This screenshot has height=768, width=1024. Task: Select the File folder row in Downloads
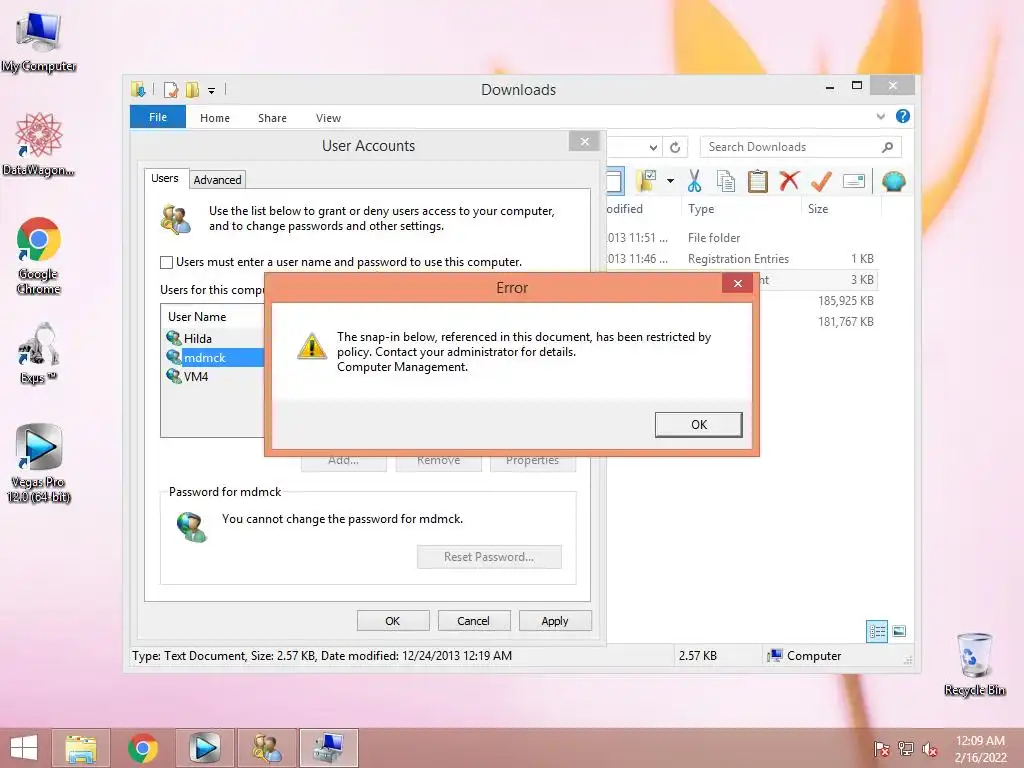coord(741,238)
